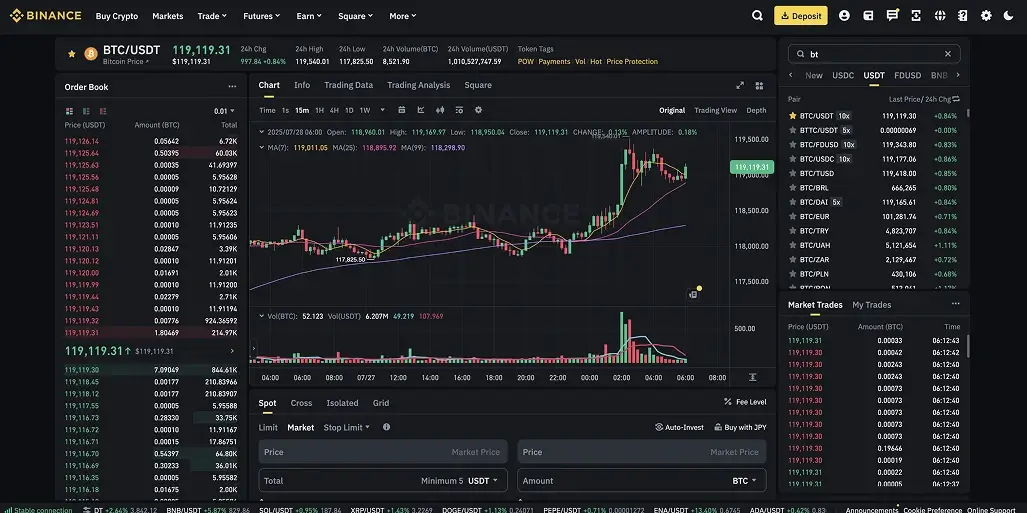This screenshot has width=1027, height=513.
Task: Click the chart time axis reset icon
Action: tap(753, 377)
